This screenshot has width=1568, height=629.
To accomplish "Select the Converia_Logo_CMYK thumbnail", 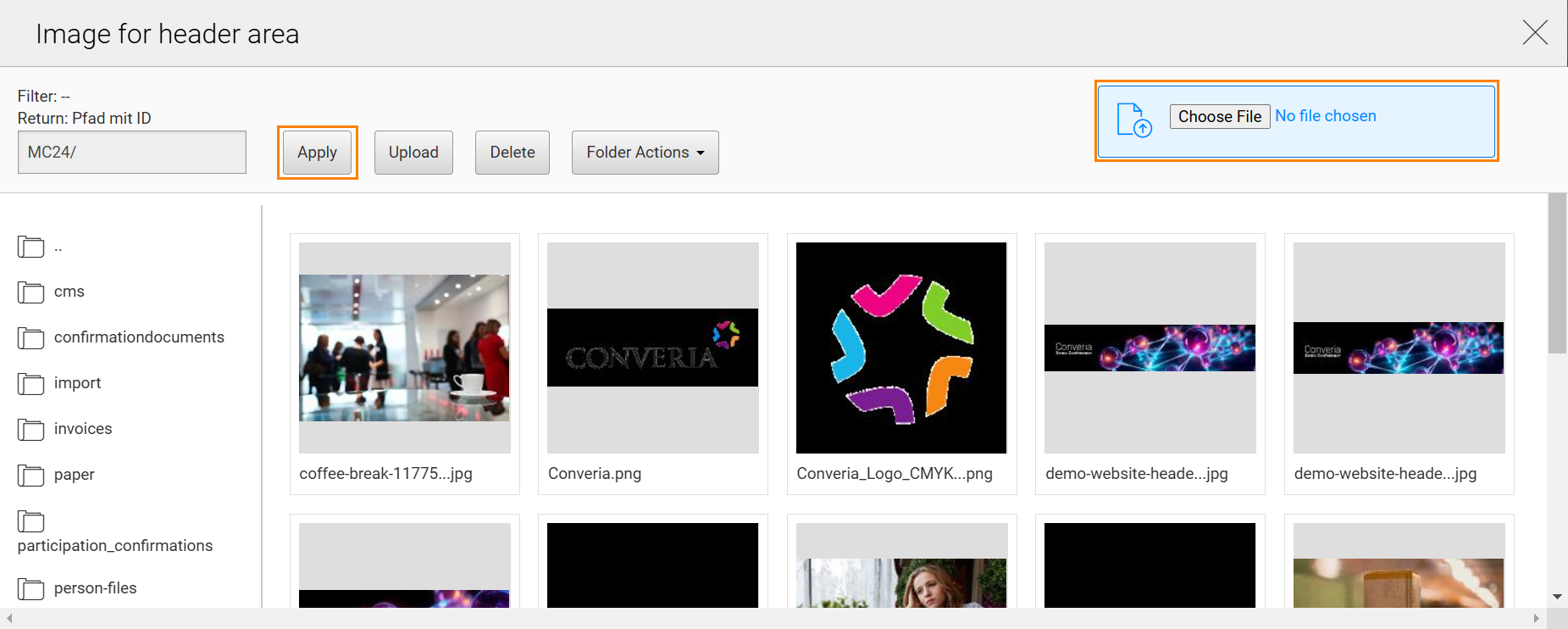I will 901,348.
